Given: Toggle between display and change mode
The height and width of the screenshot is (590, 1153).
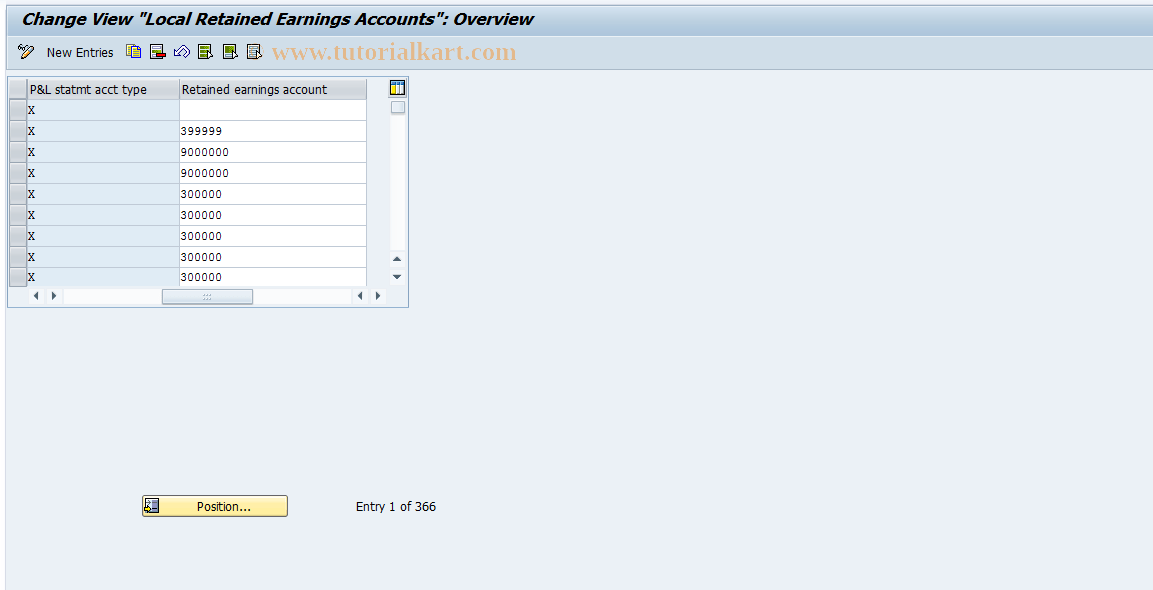Looking at the screenshot, I should click(x=25, y=51).
